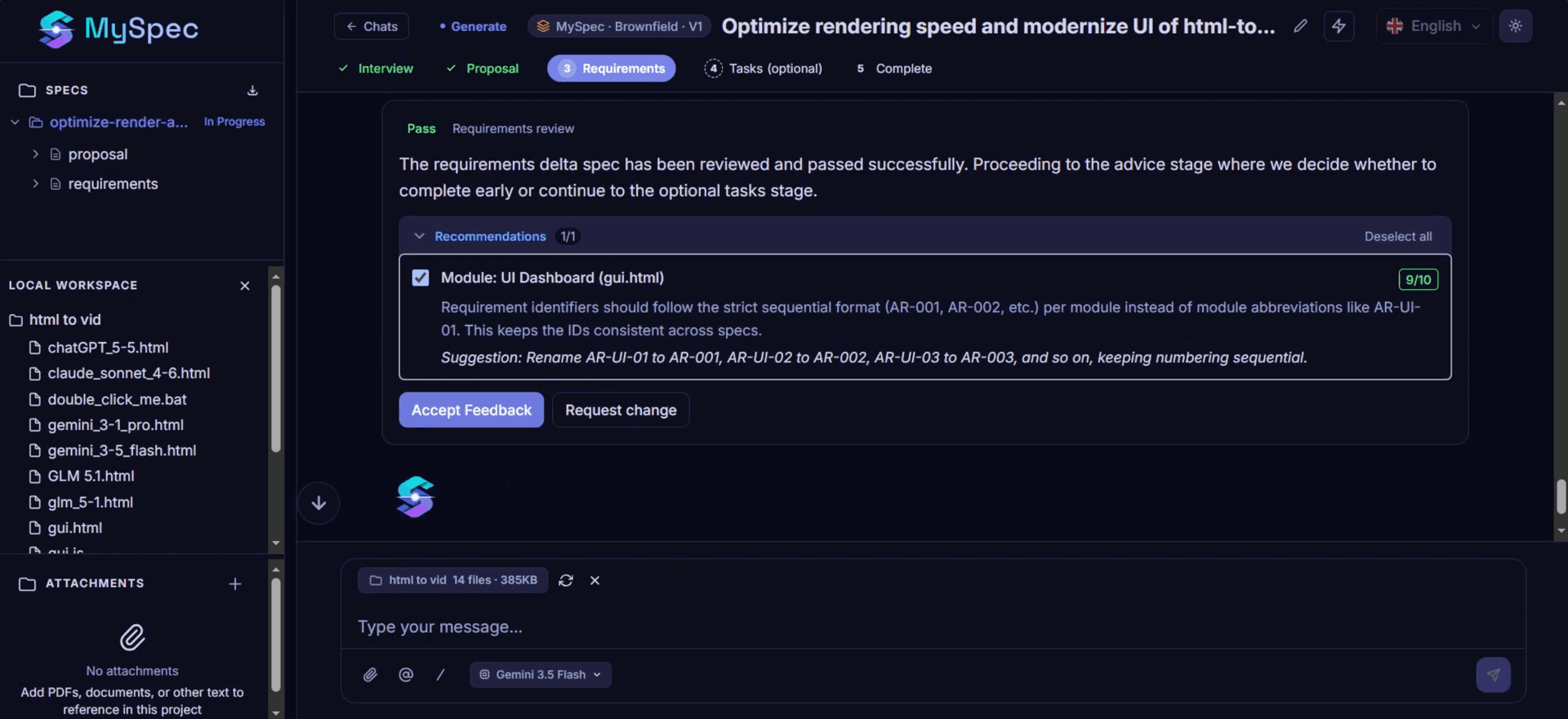Click the paperclip attach file icon in message bar
The image size is (1568, 719).
coord(370,675)
